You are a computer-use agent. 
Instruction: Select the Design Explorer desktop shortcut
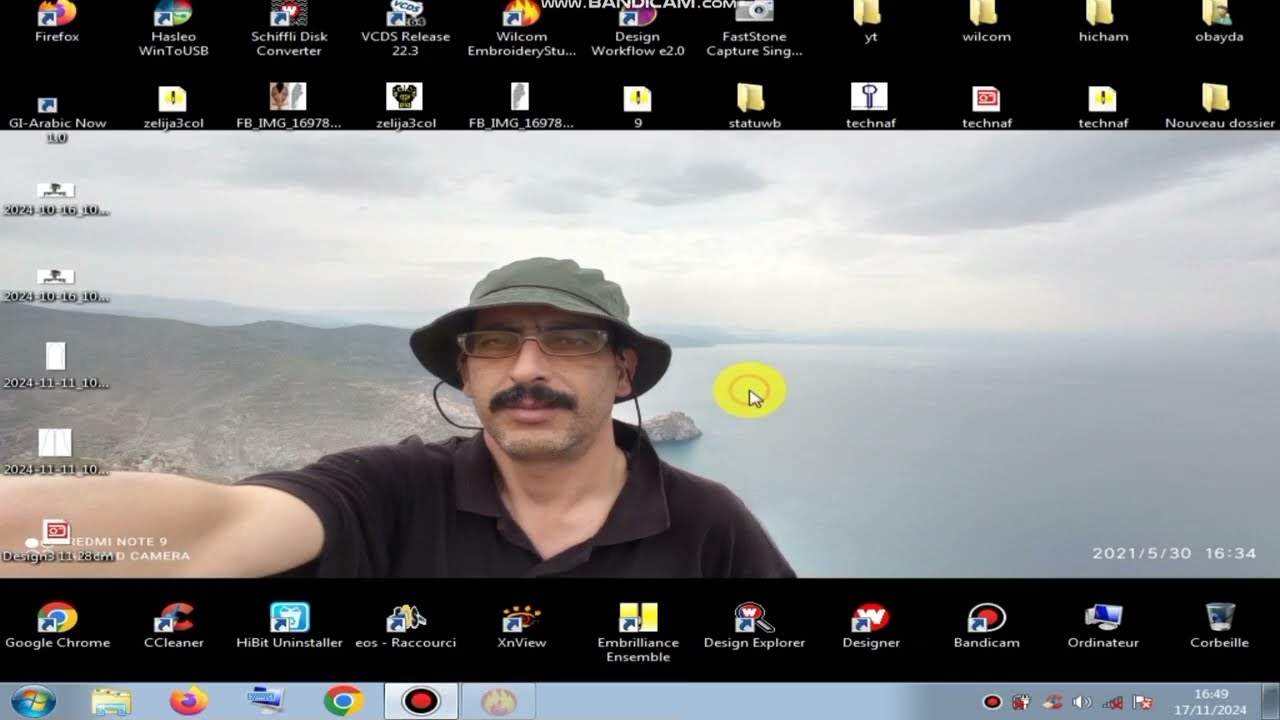click(754, 626)
